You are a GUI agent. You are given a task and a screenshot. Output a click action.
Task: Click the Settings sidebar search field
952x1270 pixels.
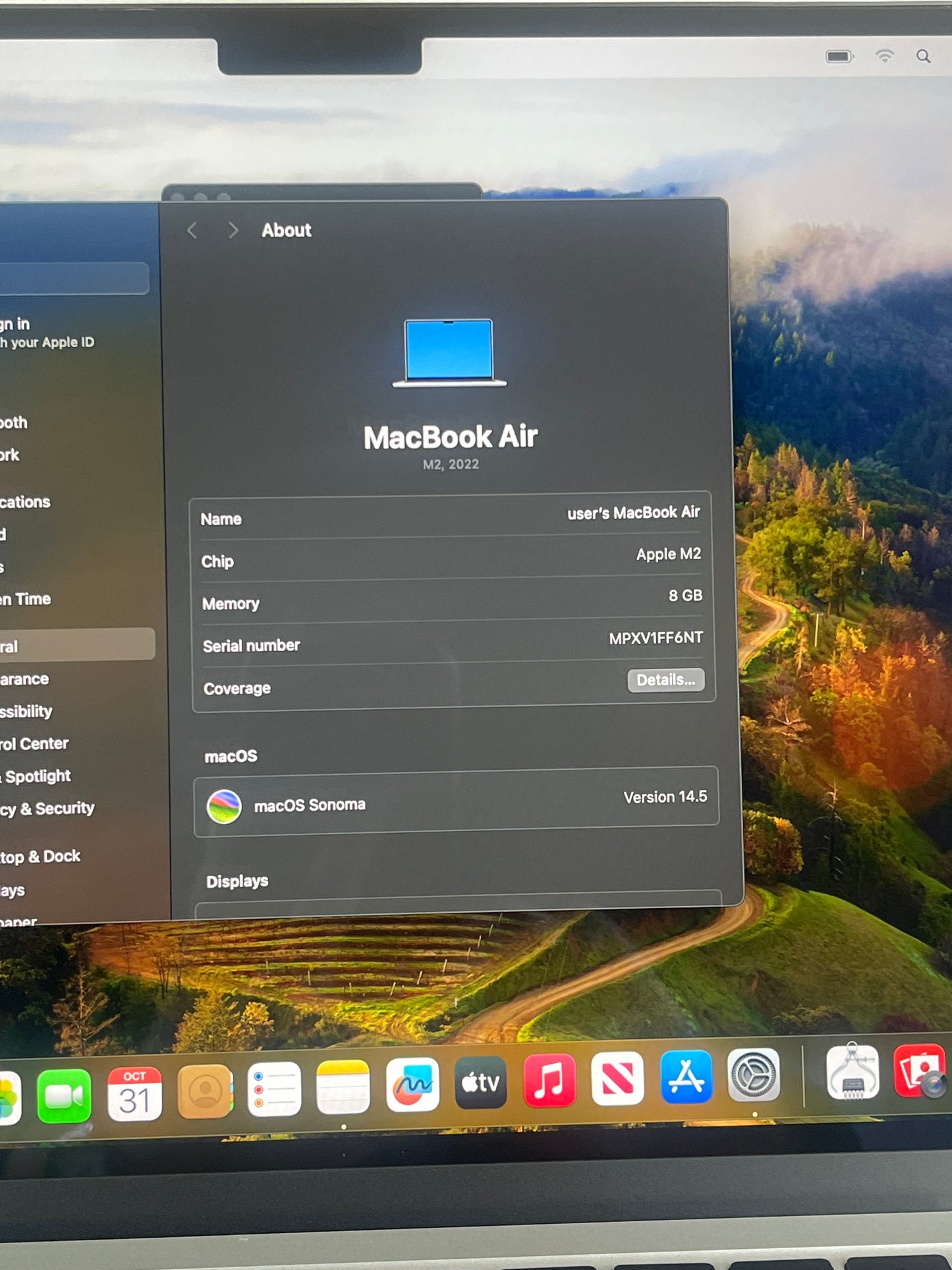click(74, 278)
